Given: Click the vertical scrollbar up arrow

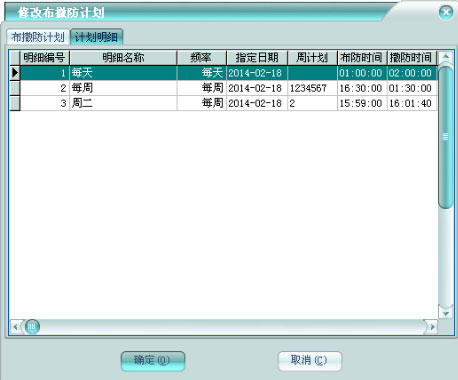Looking at the screenshot, I should [x=446, y=57].
